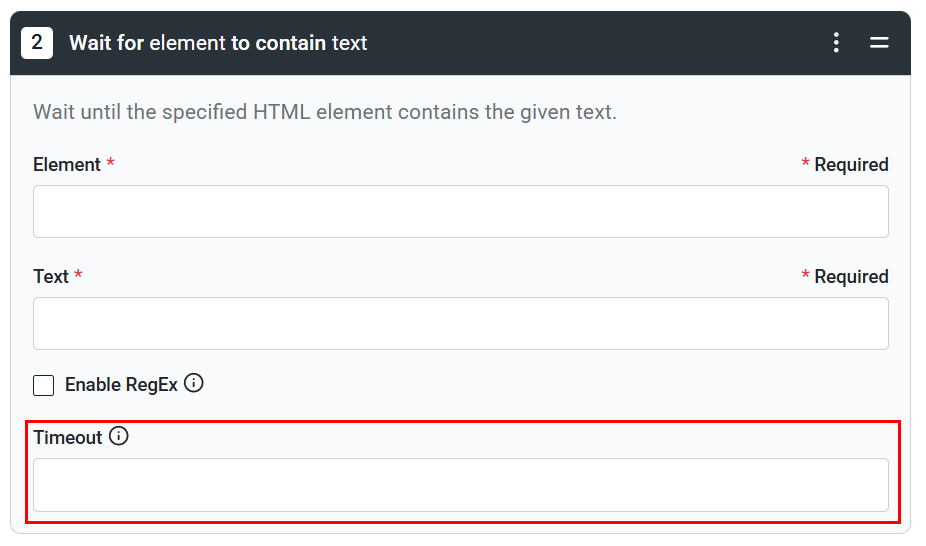
Task: Click the dark step header bar
Action: click(600, 43)
